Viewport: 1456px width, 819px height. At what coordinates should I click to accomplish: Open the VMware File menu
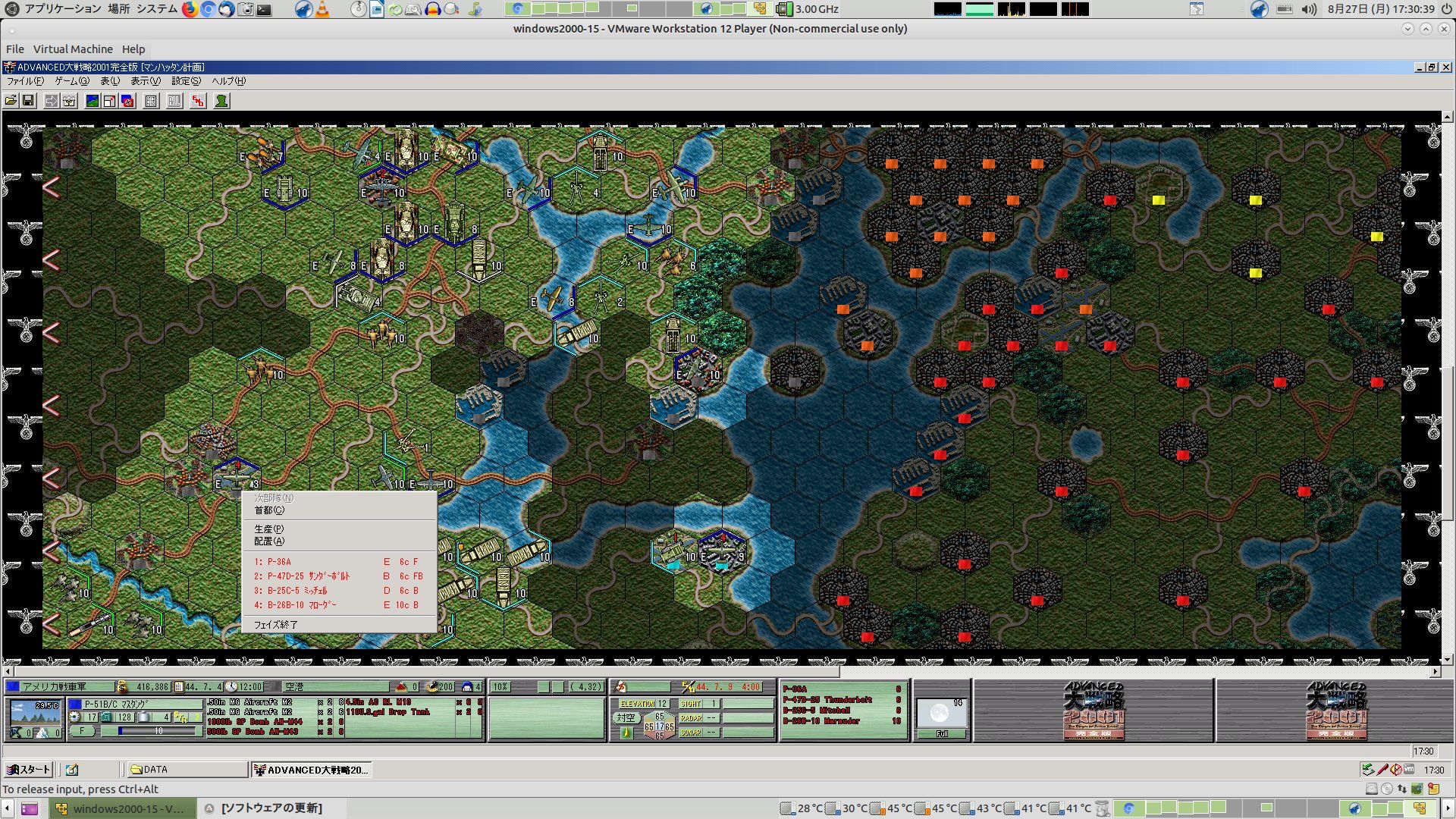coord(15,49)
